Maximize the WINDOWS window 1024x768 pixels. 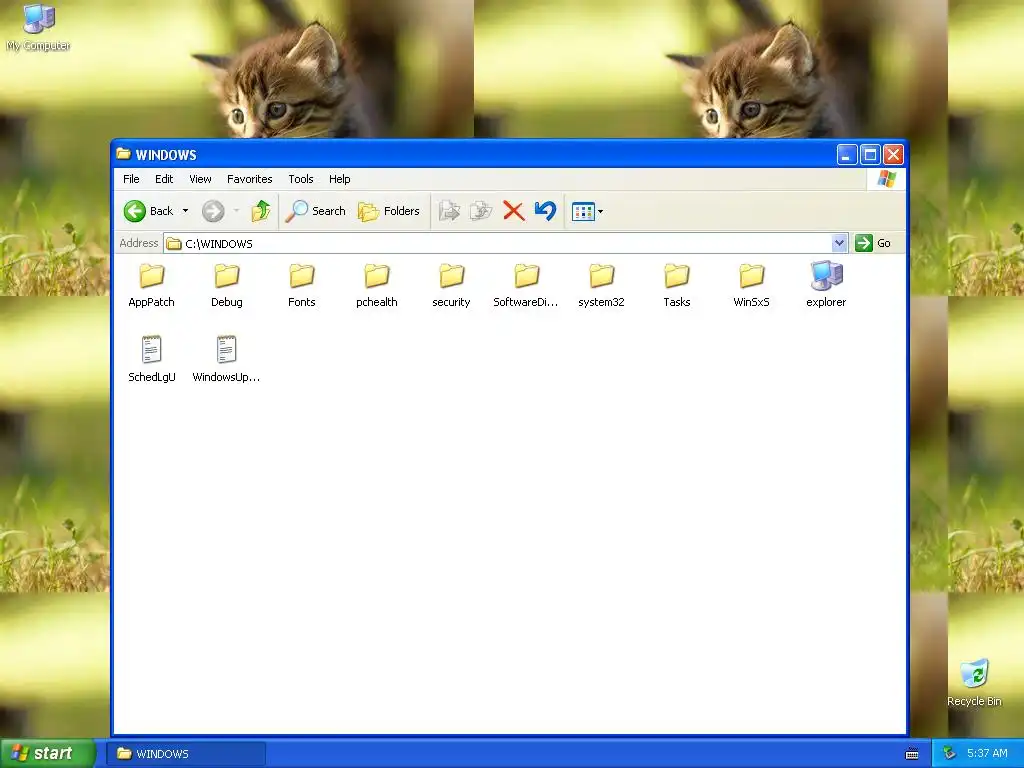pyautogui.click(x=870, y=155)
